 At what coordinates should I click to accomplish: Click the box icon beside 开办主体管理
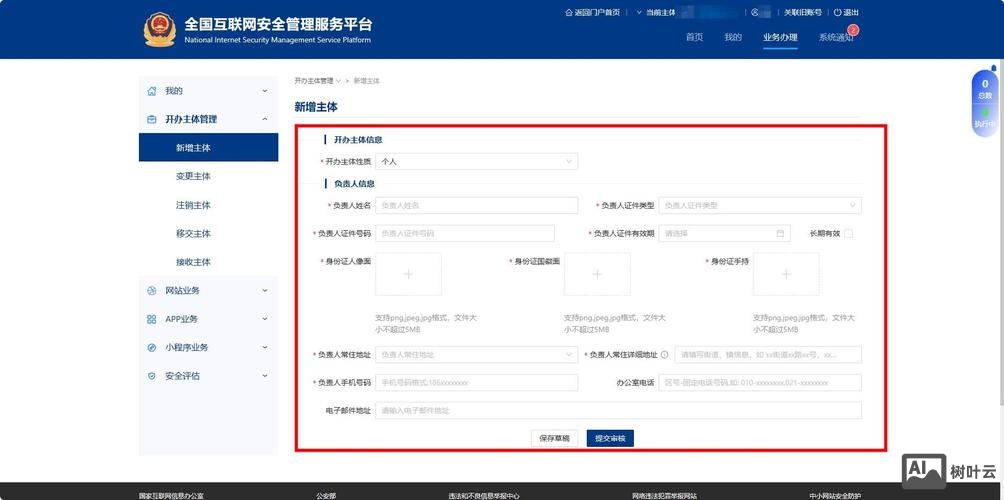tap(152, 119)
